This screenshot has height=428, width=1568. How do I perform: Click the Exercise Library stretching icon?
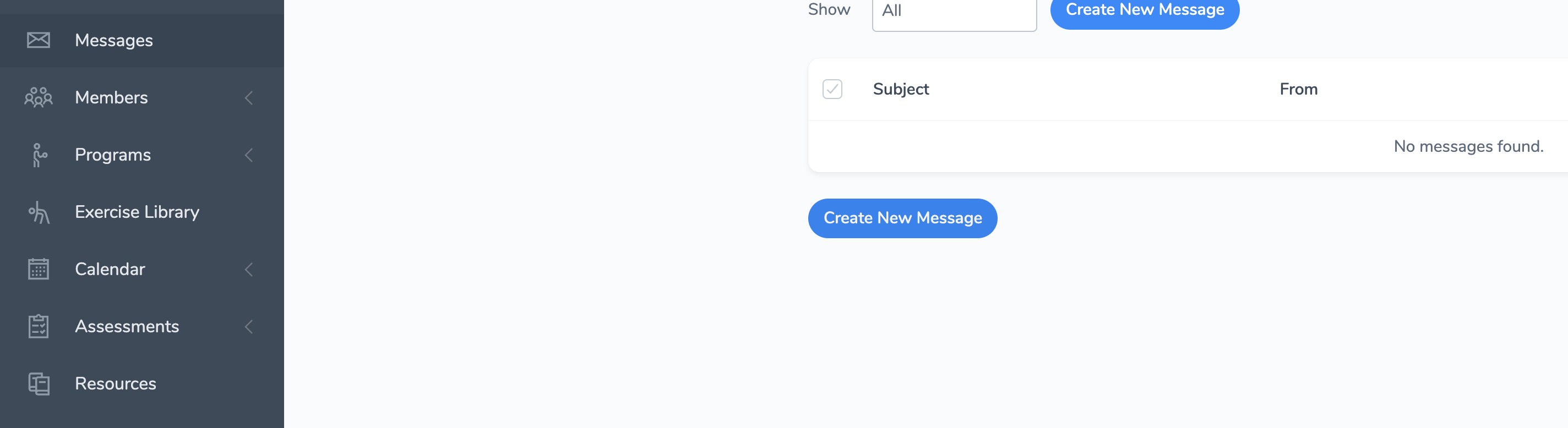coord(39,212)
